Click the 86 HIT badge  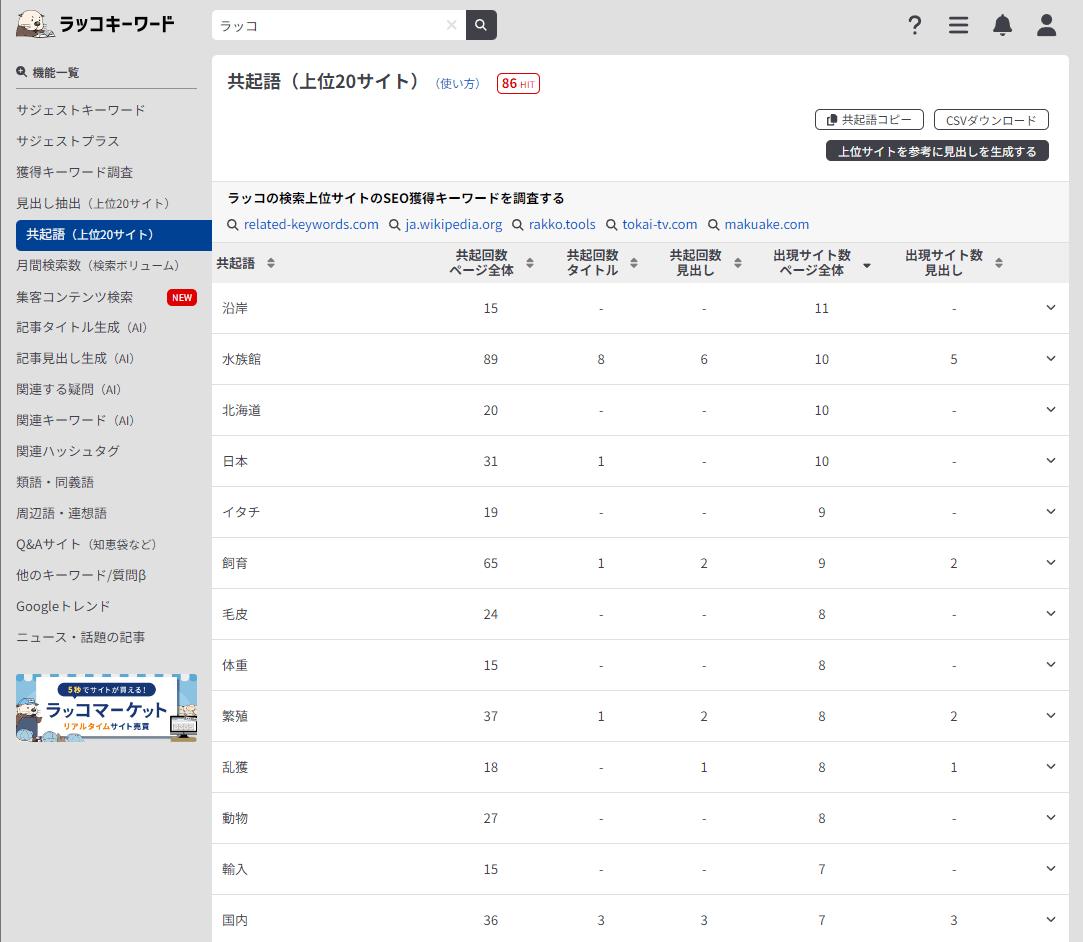(518, 83)
